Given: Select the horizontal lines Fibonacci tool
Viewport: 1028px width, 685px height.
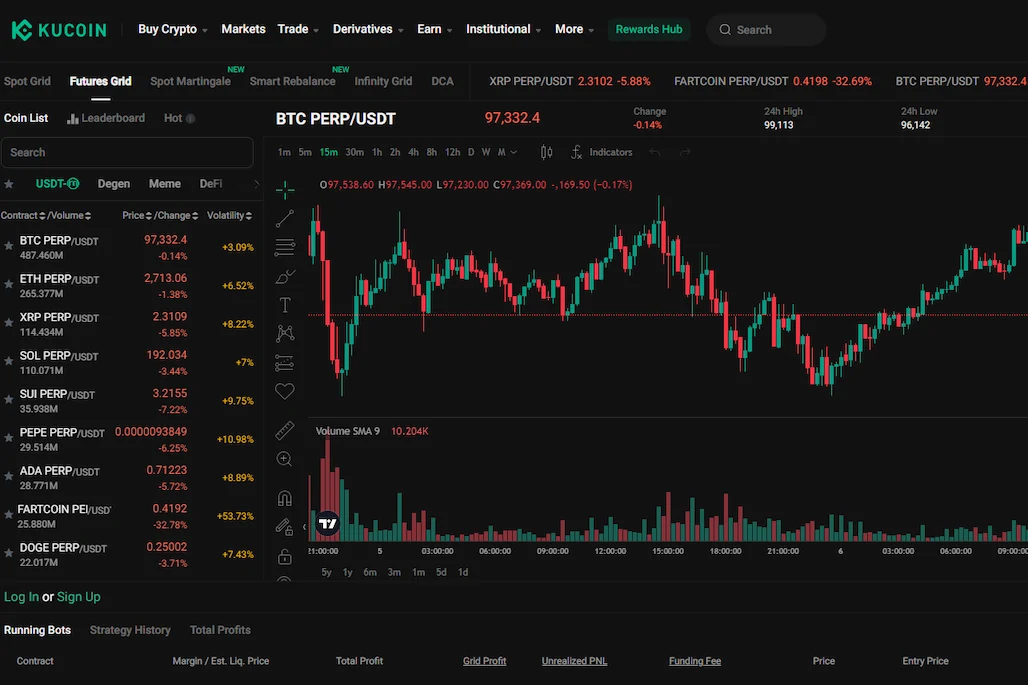Looking at the screenshot, I should coord(285,247).
